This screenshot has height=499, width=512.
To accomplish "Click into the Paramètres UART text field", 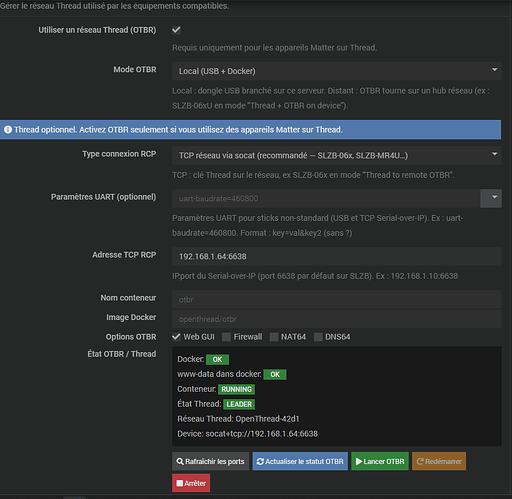I will coord(326,198).
